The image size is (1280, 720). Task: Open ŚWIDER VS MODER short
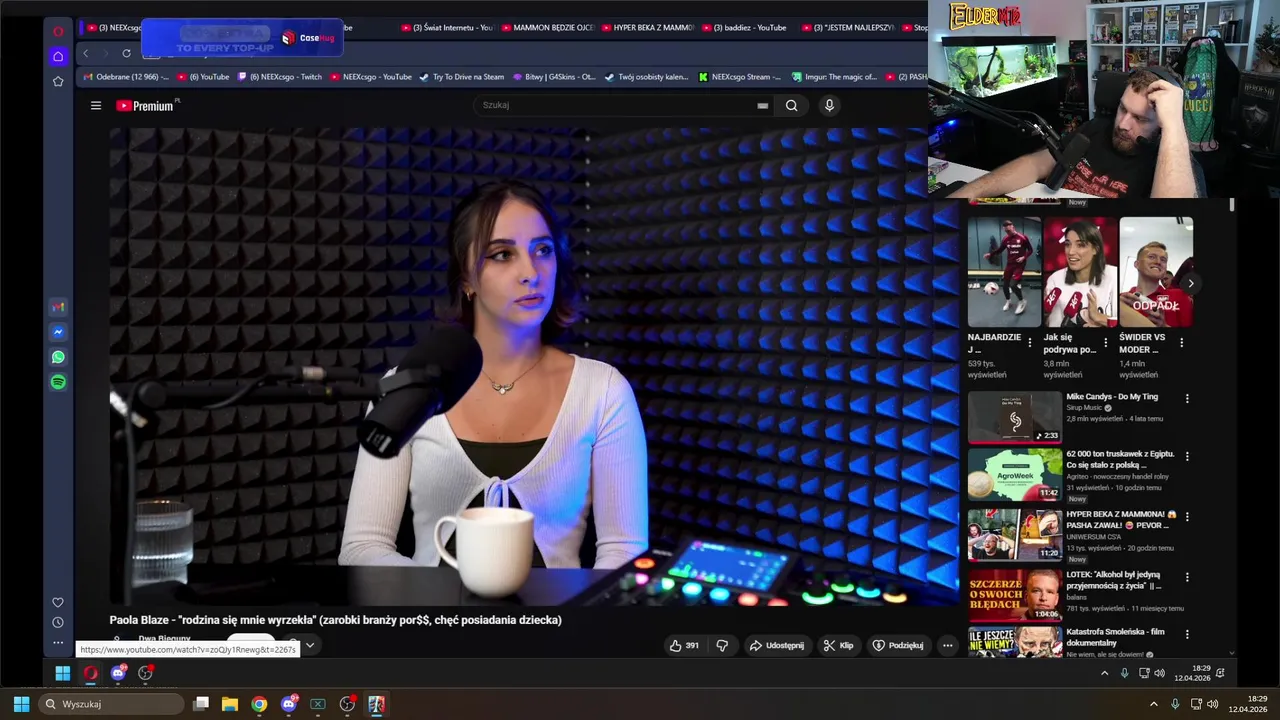pos(1156,272)
